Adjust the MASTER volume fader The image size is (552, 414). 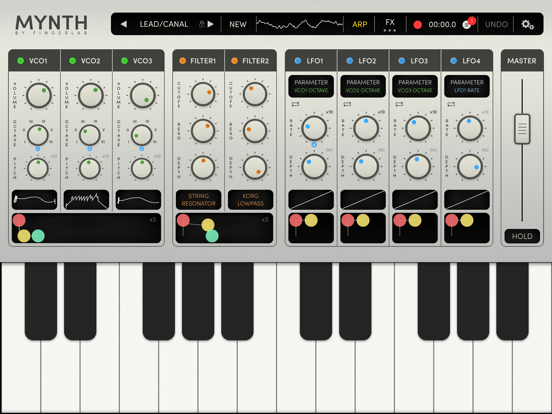click(x=522, y=129)
